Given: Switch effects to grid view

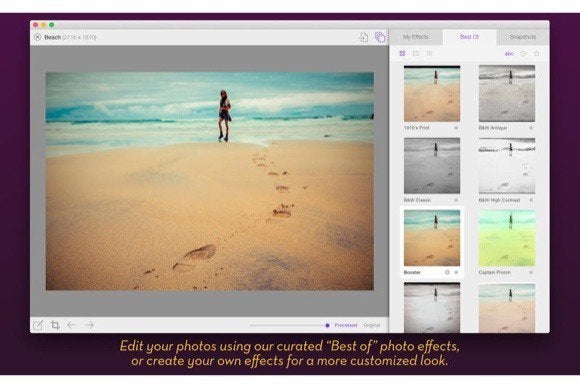Looking at the screenshot, I should tap(402, 54).
